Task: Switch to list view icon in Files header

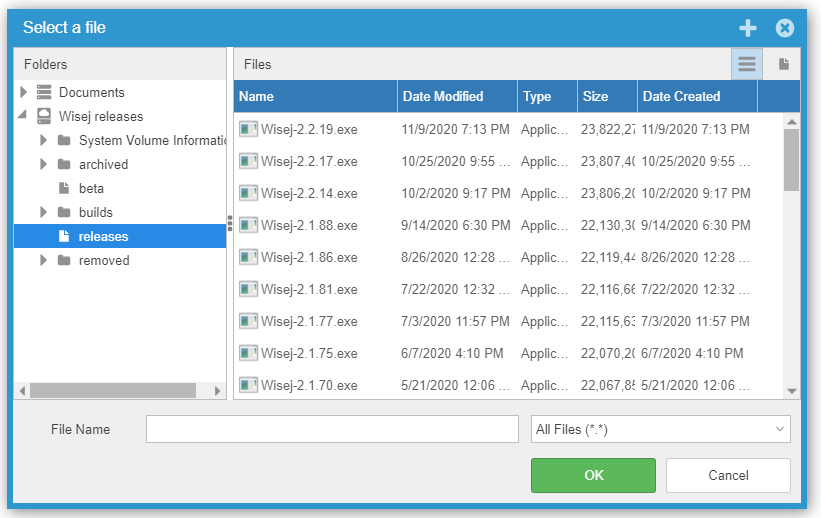Action: click(x=747, y=64)
